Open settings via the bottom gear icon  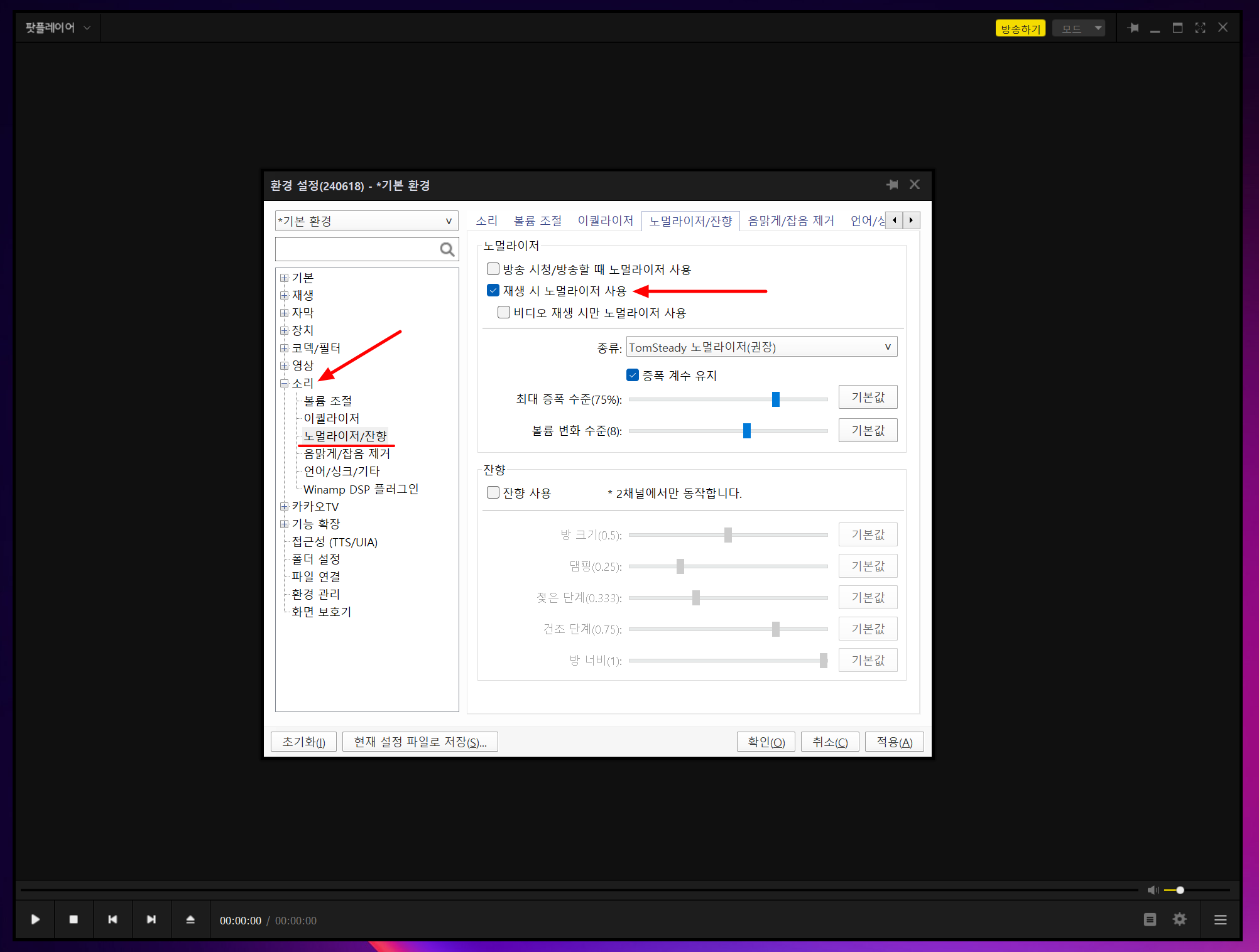1179,919
